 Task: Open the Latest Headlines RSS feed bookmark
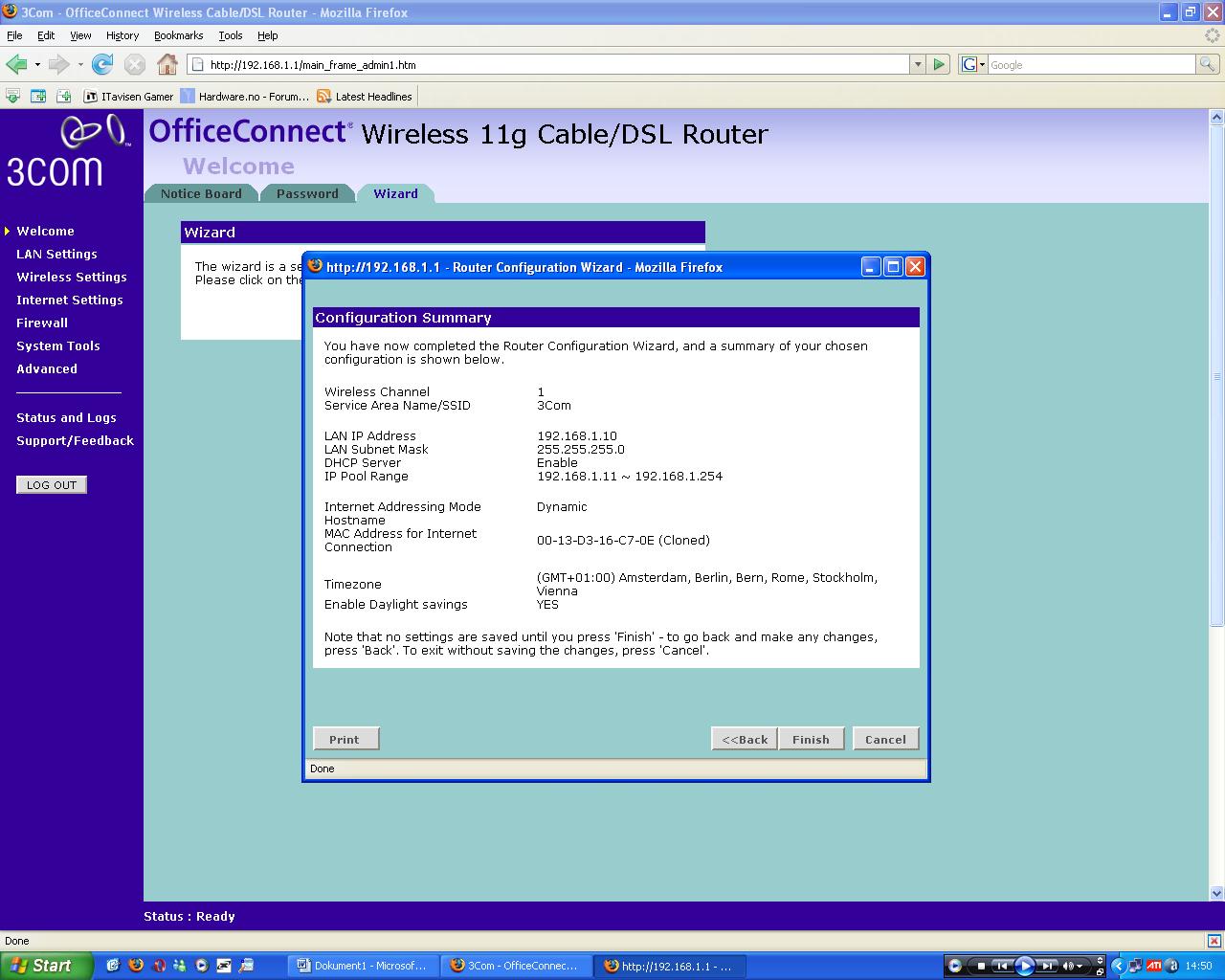pos(365,96)
